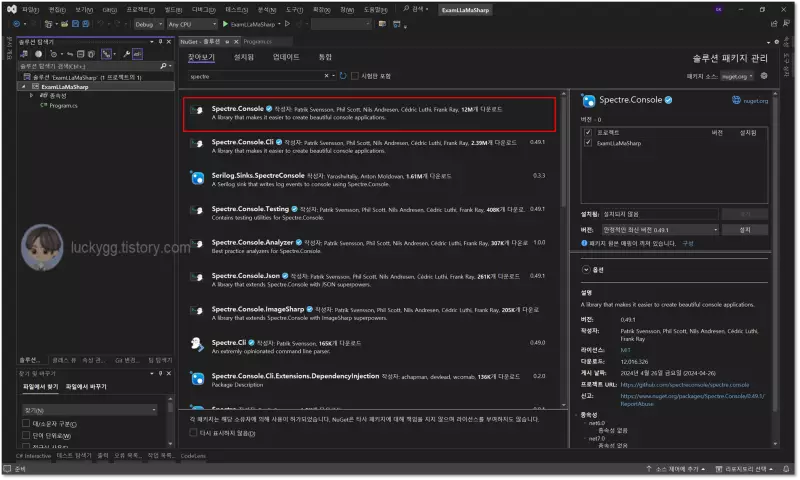
Task: Click the status bar notification icon at bottom-left
Action: coord(7,469)
